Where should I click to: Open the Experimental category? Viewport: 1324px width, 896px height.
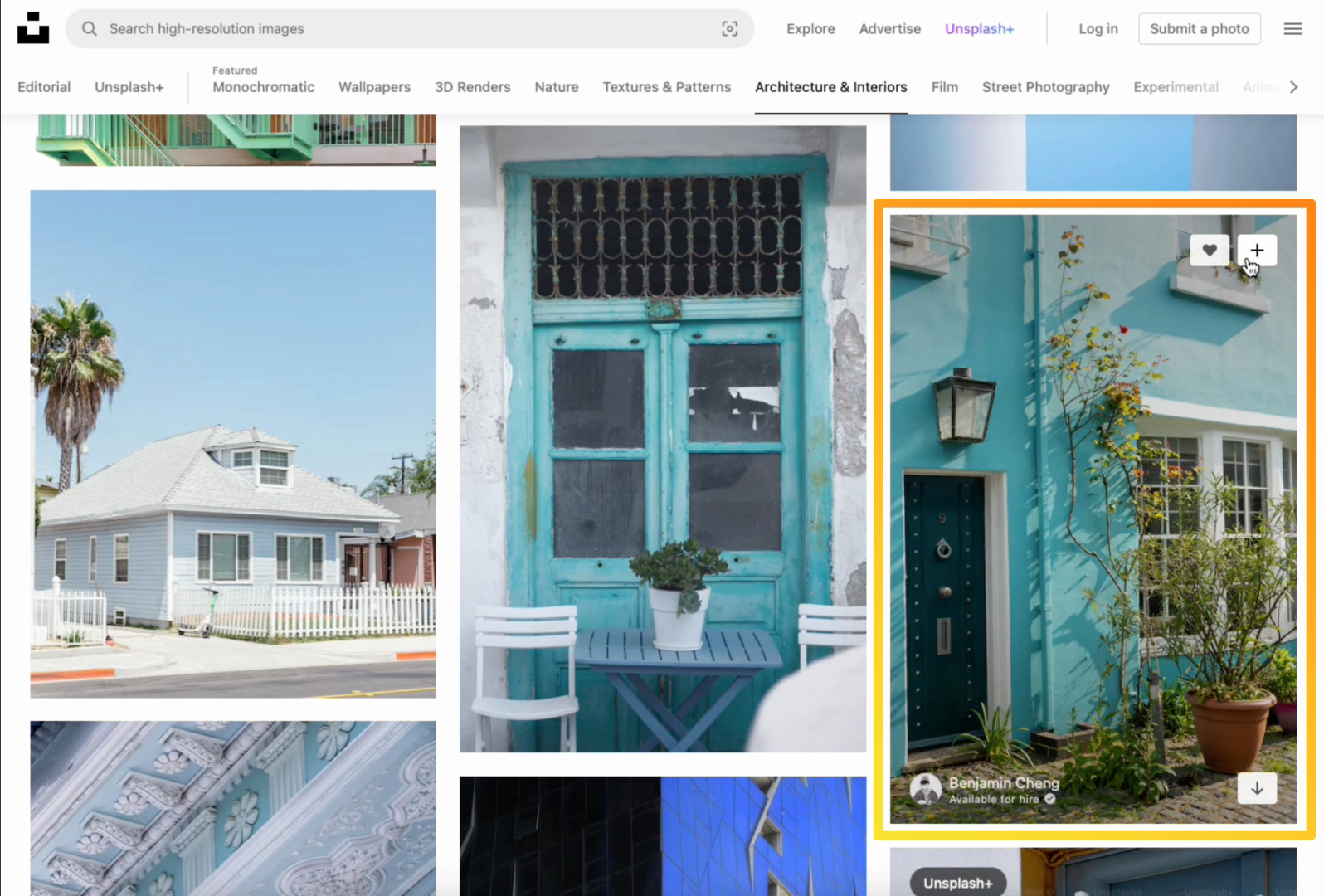pos(1176,87)
